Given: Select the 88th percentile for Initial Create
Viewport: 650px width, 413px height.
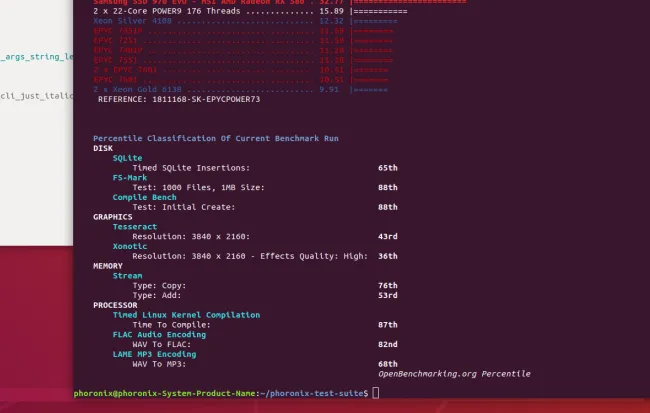Looking at the screenshot, I should 388,207.
